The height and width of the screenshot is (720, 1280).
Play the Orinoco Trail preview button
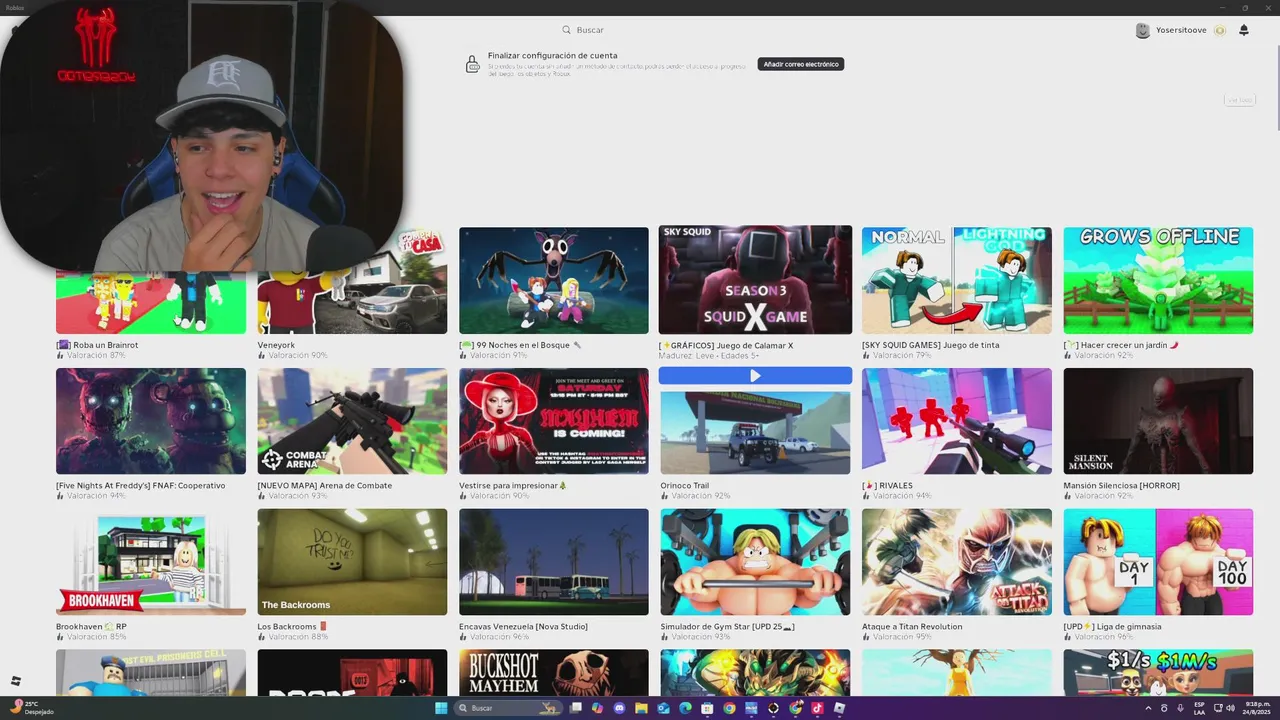755,376
